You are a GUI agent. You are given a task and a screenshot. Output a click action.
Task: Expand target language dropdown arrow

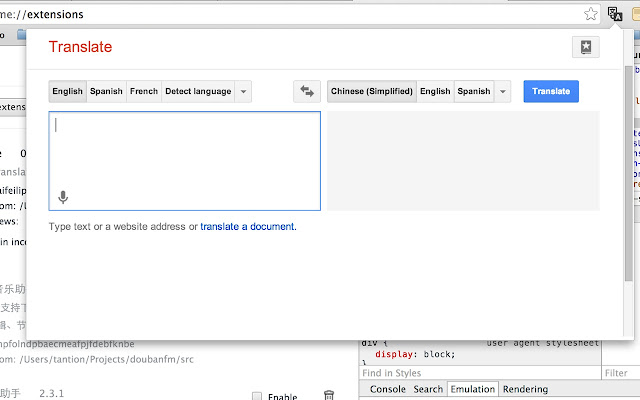pyautogui.click(x=503, y=91)
